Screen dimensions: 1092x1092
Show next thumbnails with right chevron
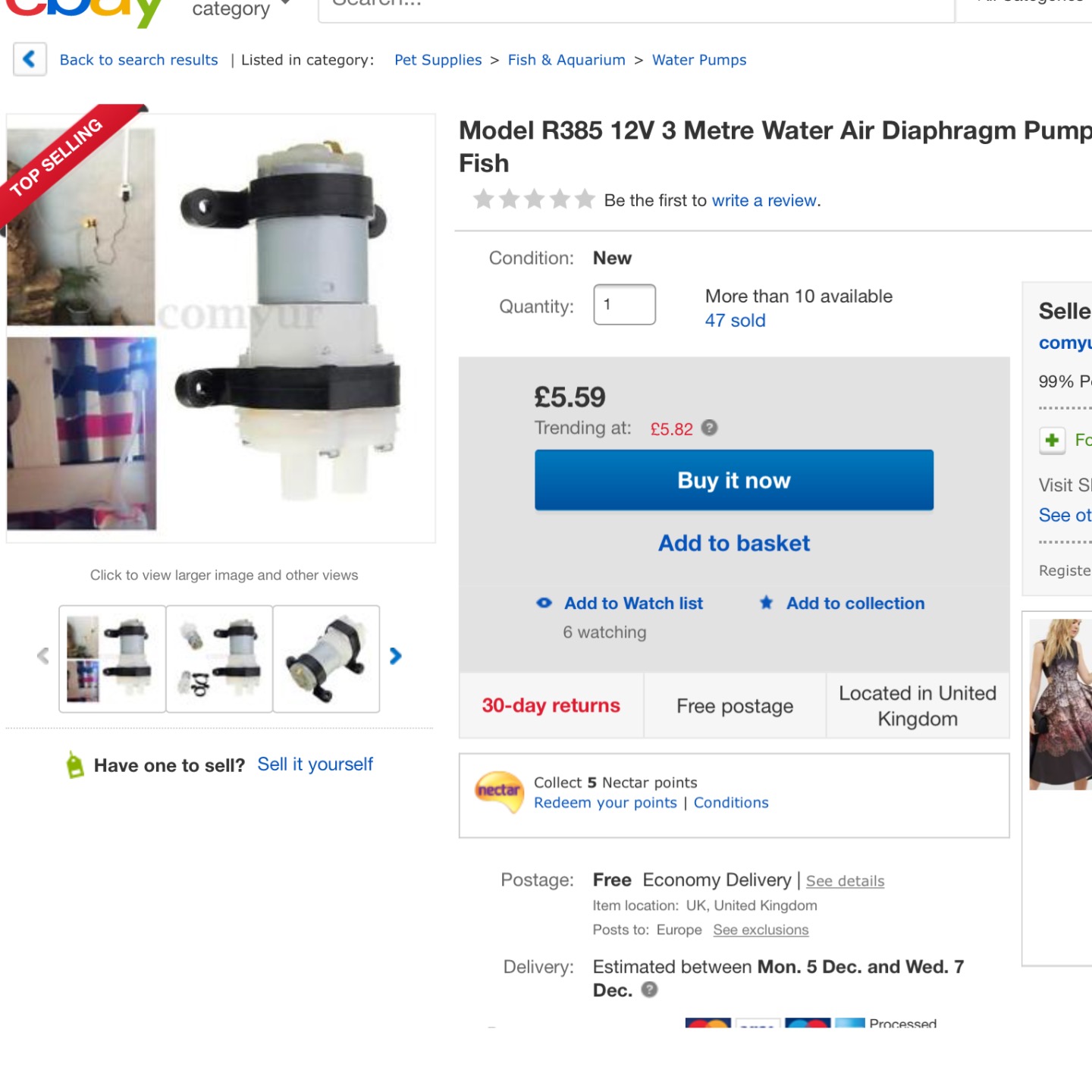point(395,656)
